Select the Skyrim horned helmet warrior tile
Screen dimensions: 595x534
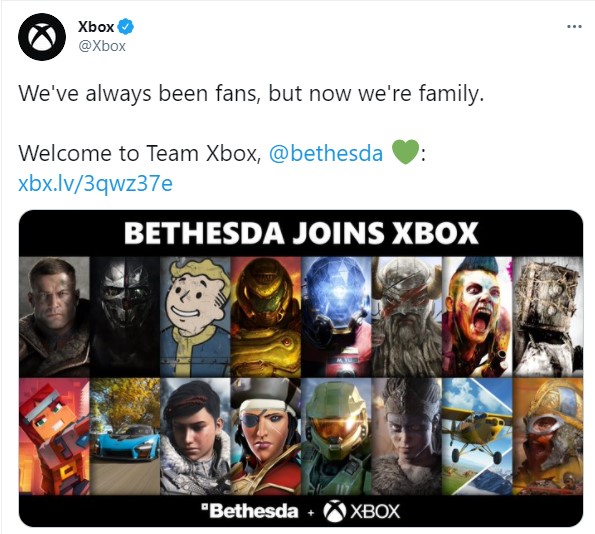point(407,317)
